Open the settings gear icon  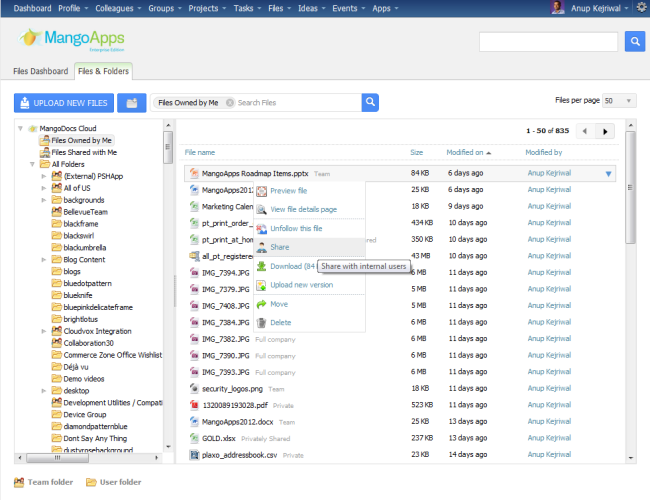[642, 7]
